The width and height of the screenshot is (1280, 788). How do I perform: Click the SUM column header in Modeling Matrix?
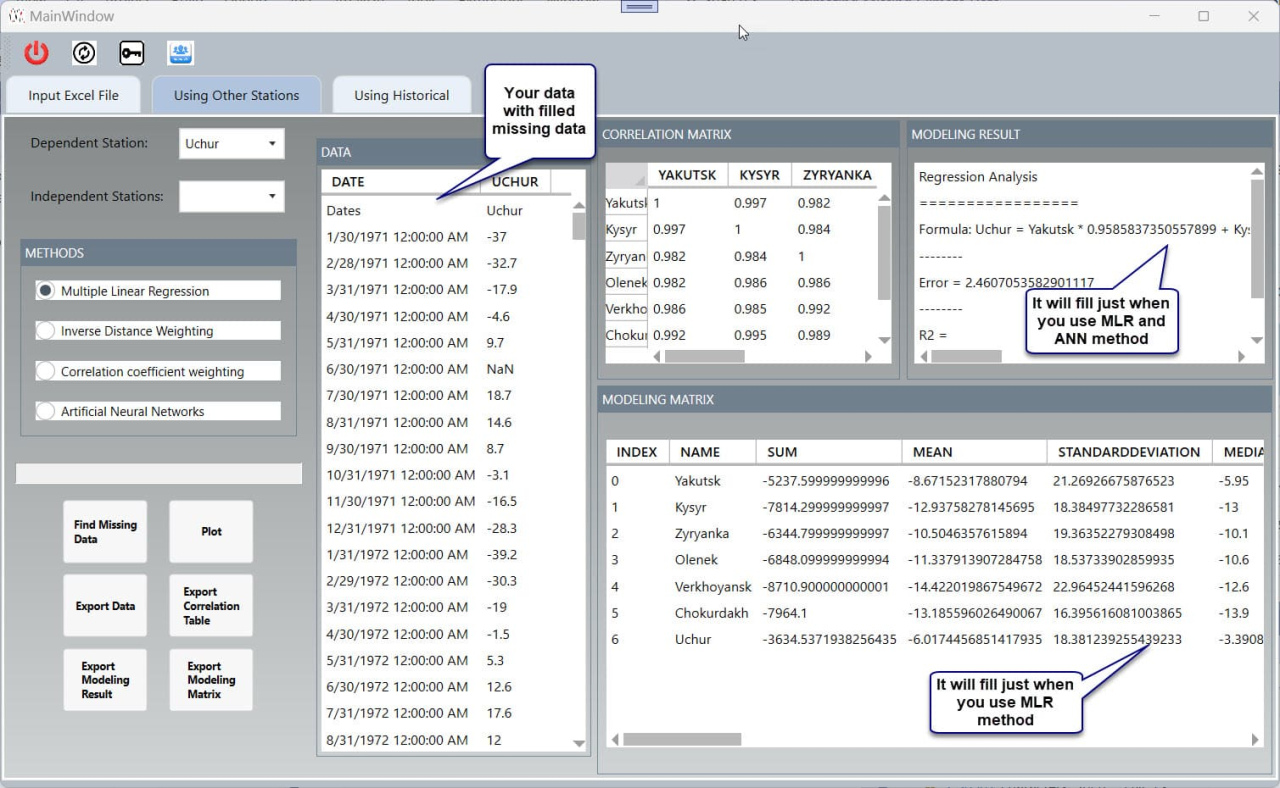828,452
